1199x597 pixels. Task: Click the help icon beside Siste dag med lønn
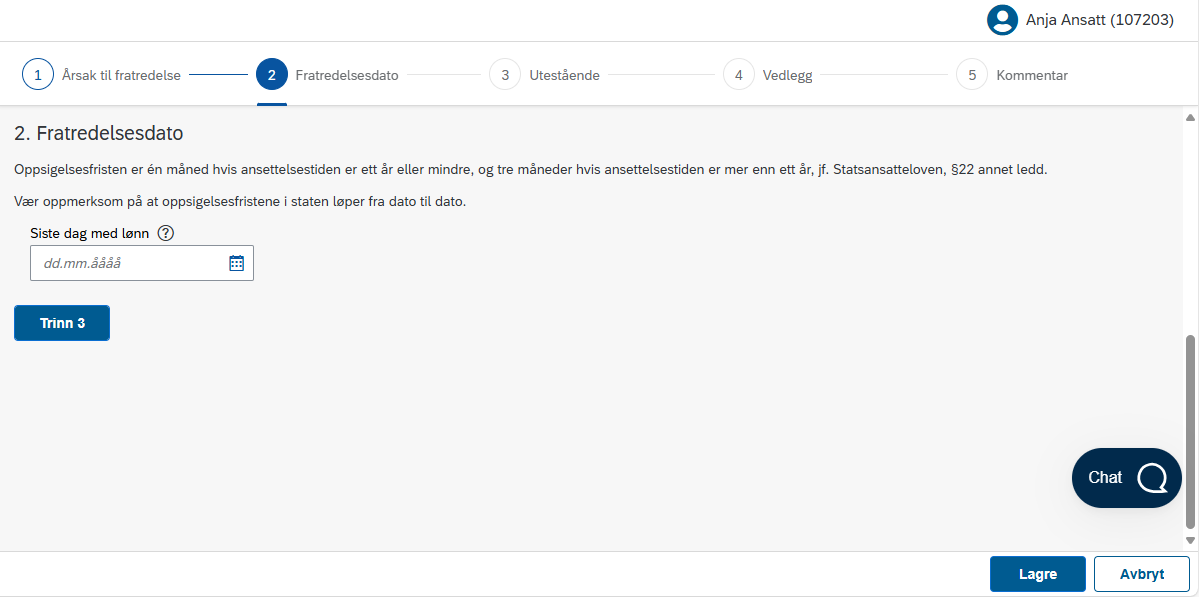[165, 233]
